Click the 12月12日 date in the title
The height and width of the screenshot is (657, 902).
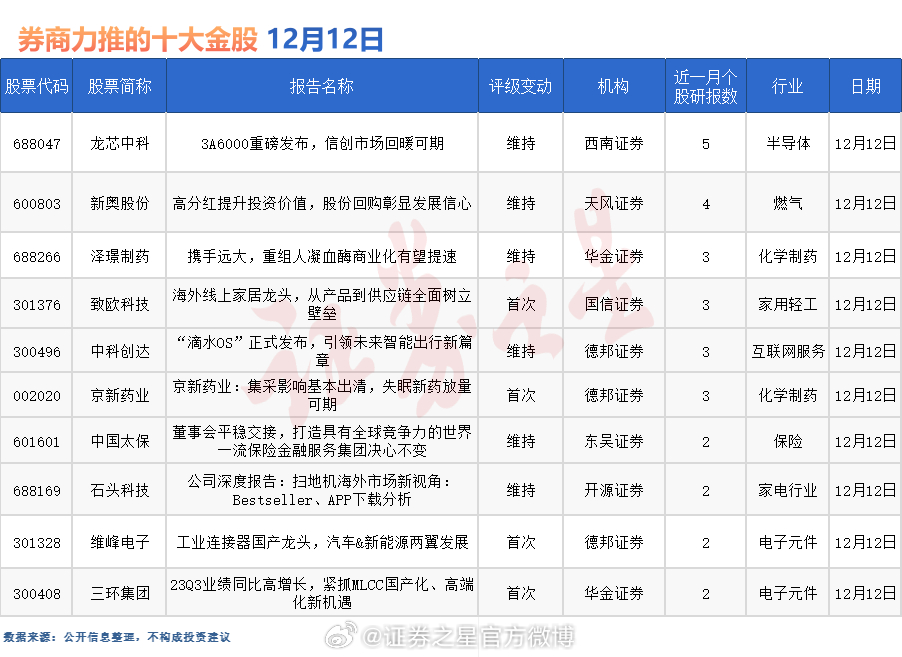point(325,40)
